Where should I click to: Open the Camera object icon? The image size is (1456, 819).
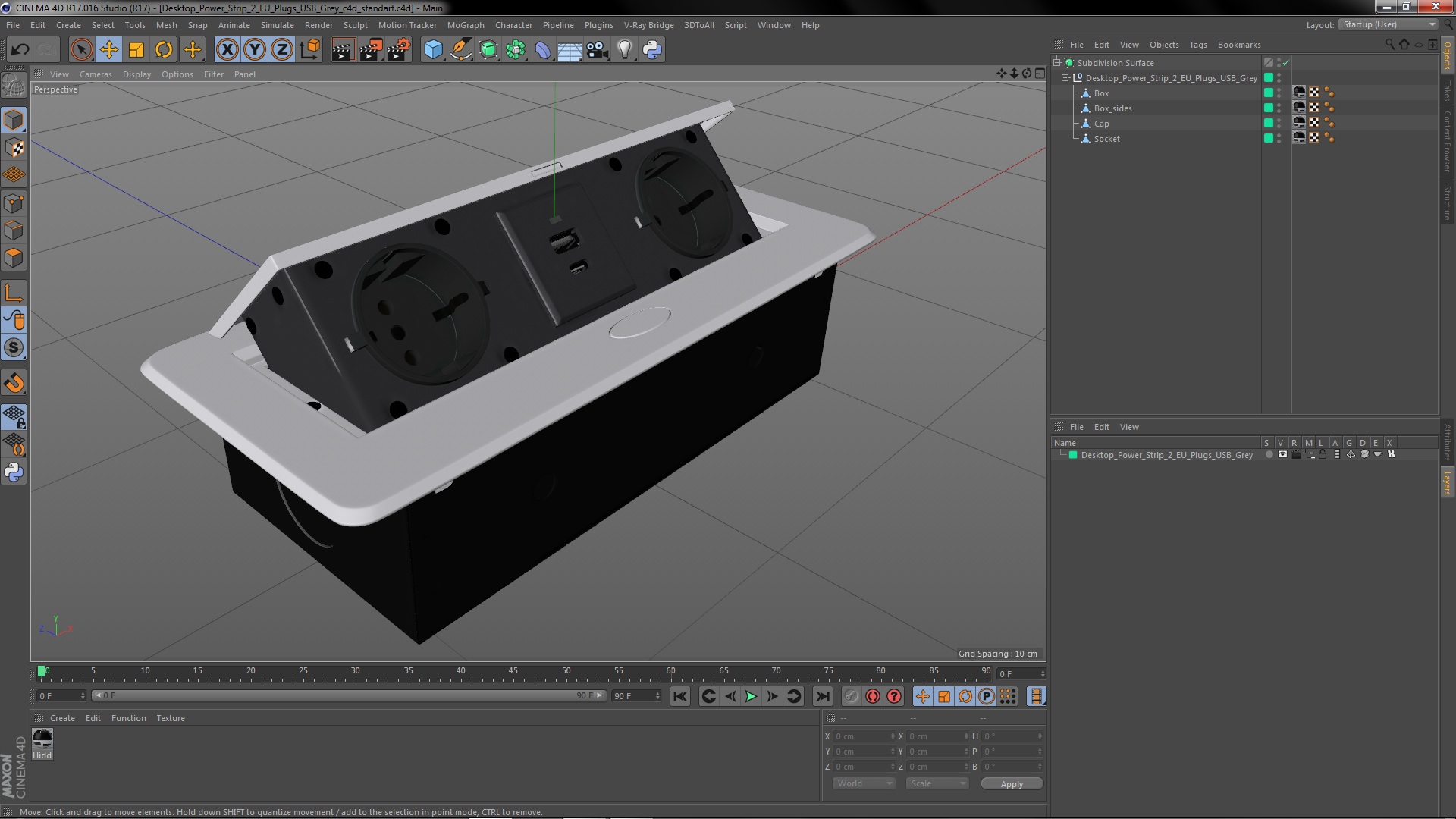pyautogui.click(x=598, y=50)
